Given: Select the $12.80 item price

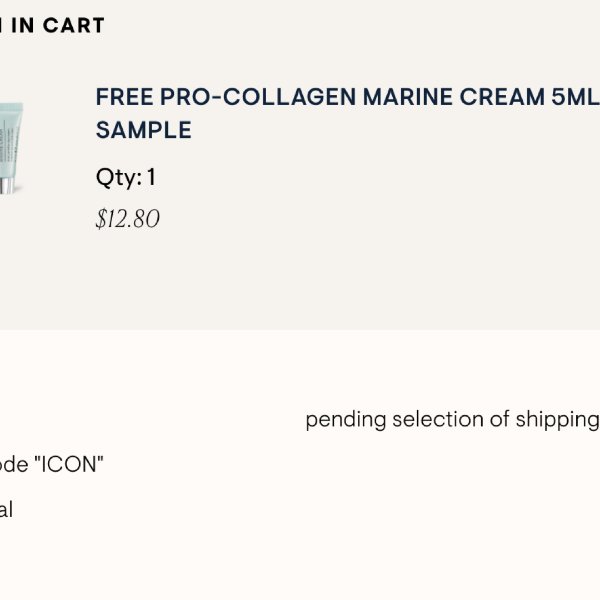Looking at the screenshot, I should click(x=127, y=219).
